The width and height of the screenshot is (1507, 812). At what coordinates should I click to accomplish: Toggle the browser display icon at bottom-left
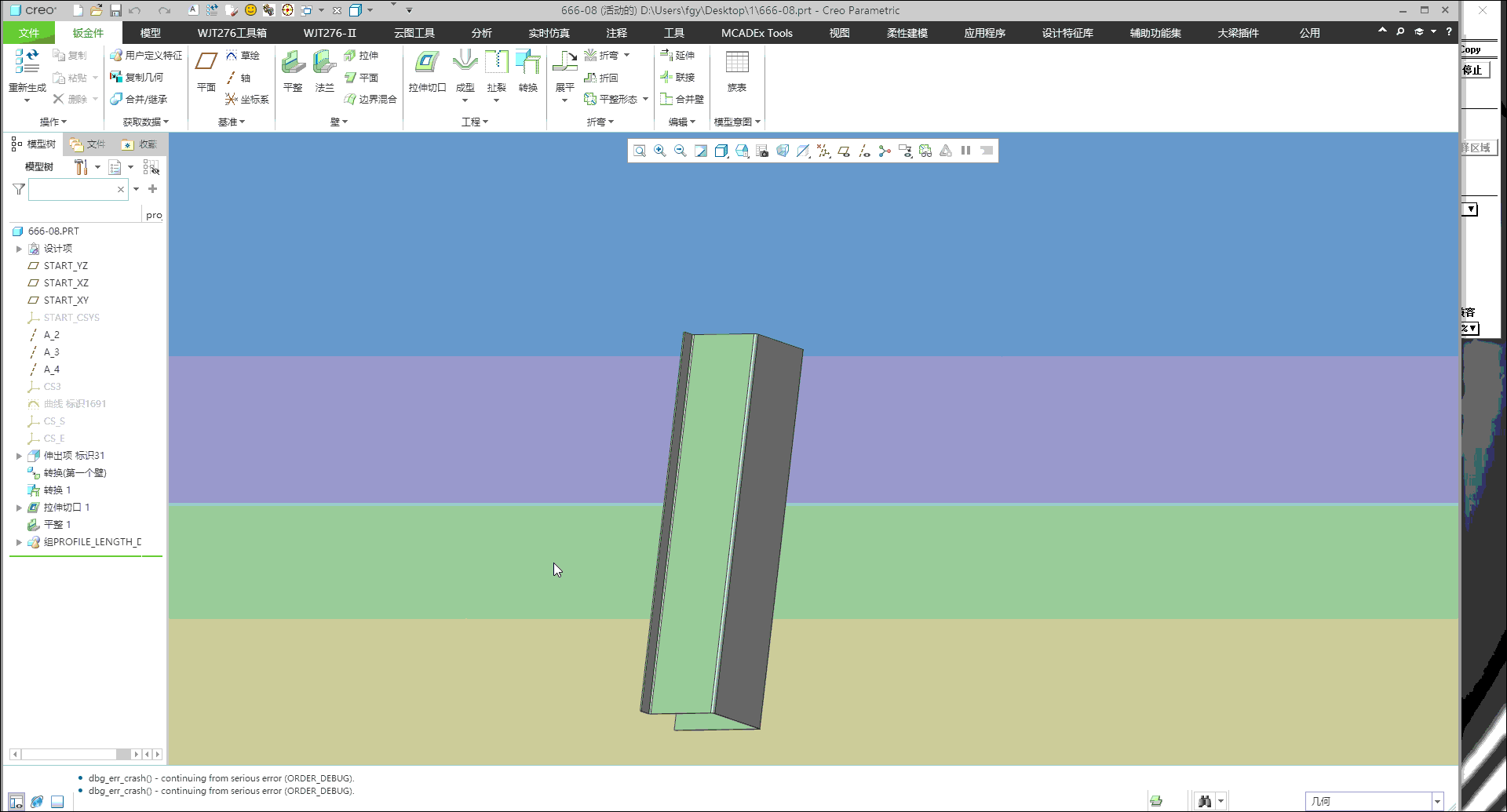pyautogui.click(x=37, y=802)
